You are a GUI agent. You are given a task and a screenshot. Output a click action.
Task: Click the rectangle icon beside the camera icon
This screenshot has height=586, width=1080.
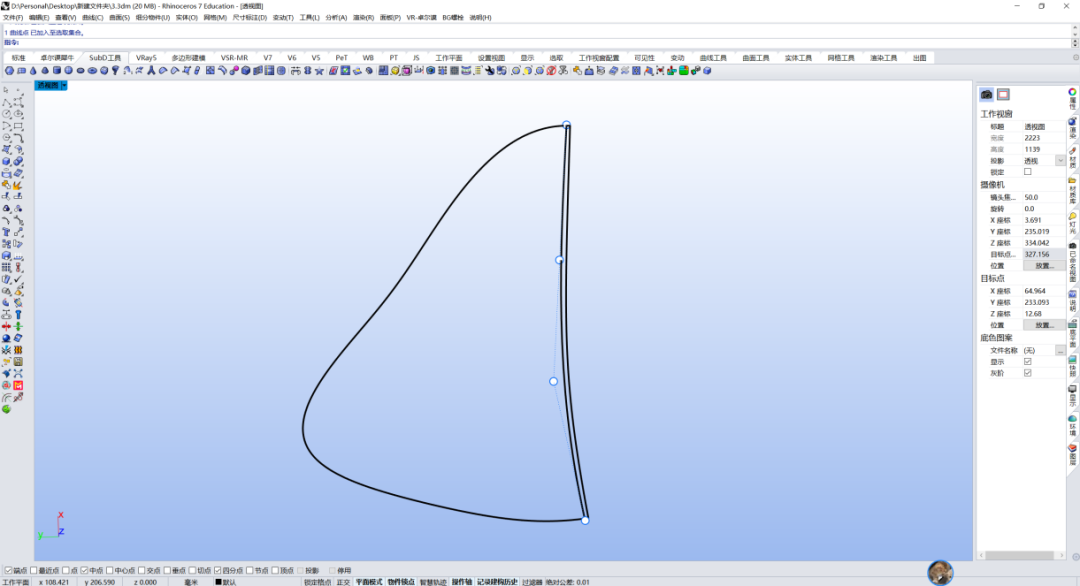click(x=1004, y=94)
